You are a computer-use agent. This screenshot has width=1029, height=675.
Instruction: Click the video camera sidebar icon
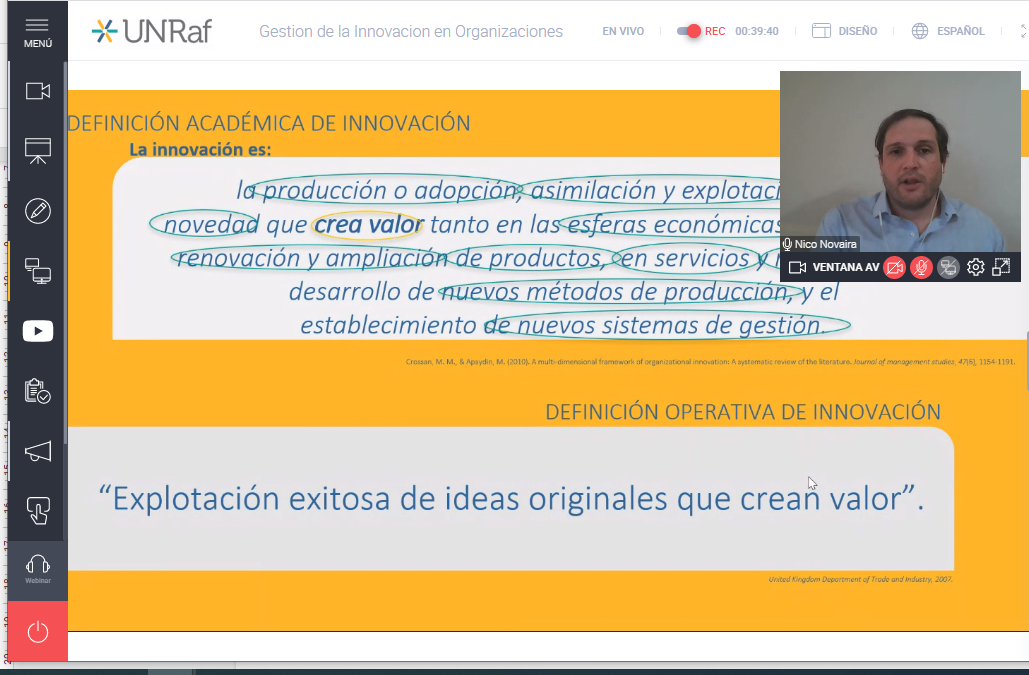pyautogui.click(x=37, y=91)
